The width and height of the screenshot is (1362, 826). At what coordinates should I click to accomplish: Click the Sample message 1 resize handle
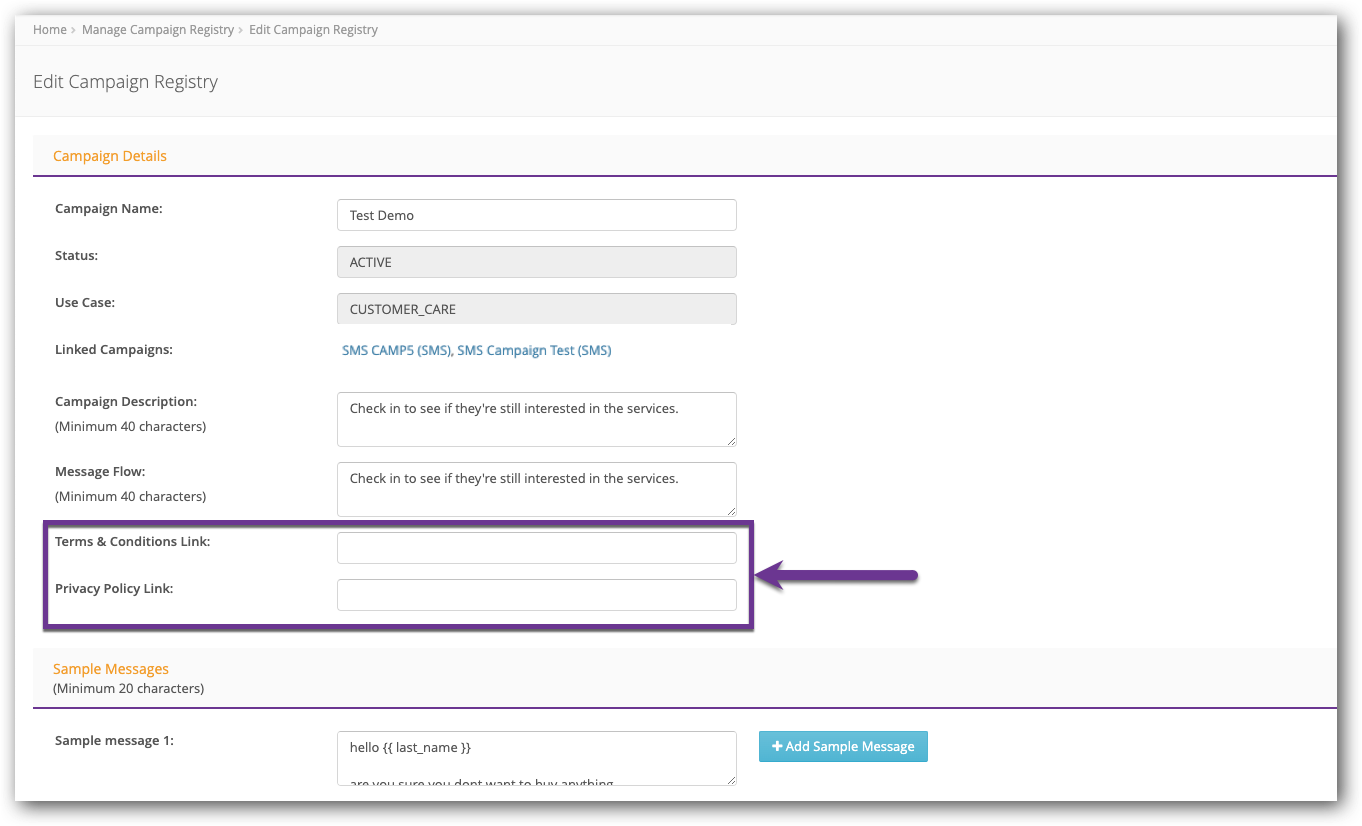point(731,781)
